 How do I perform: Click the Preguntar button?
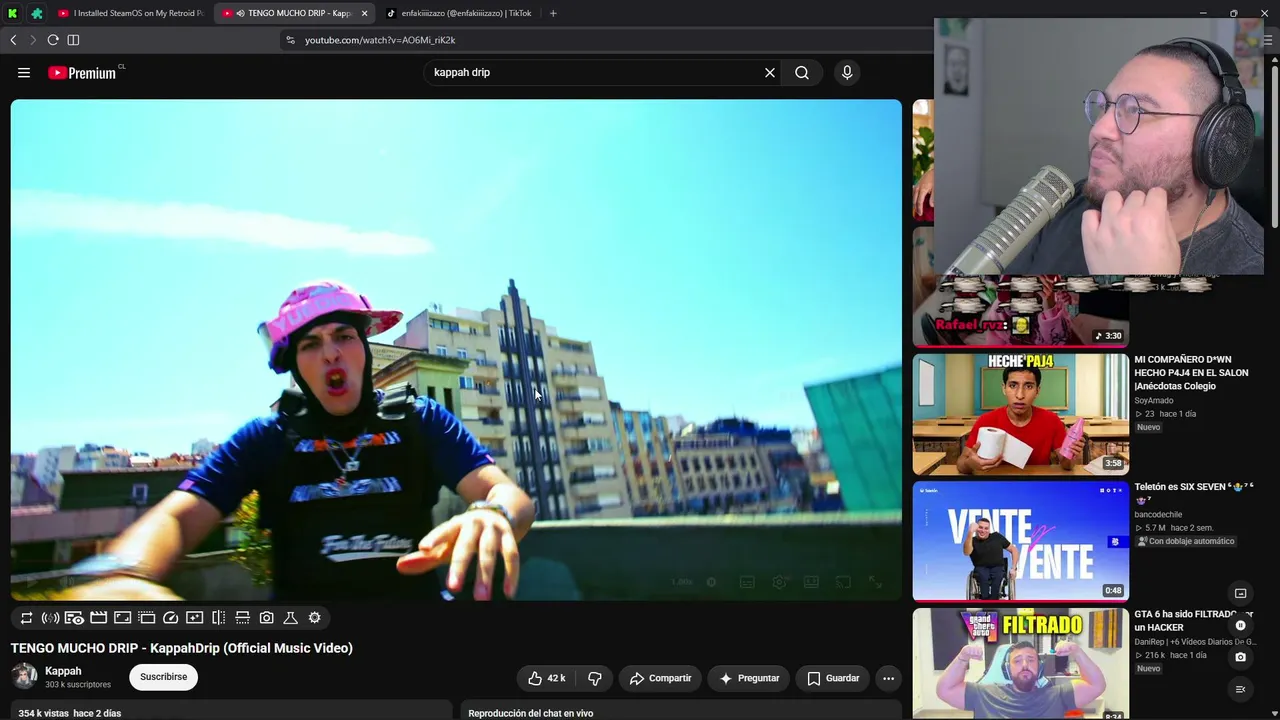tap(749, 678)
